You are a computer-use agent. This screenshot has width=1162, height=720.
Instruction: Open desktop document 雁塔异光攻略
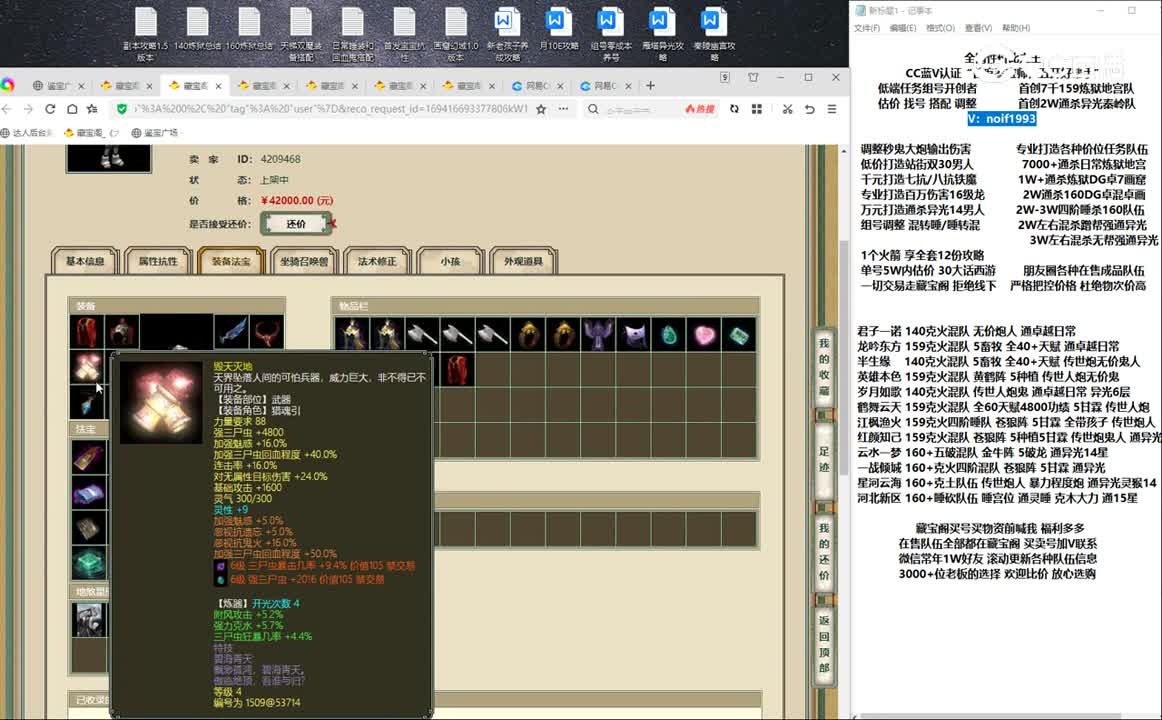(663, 33)
